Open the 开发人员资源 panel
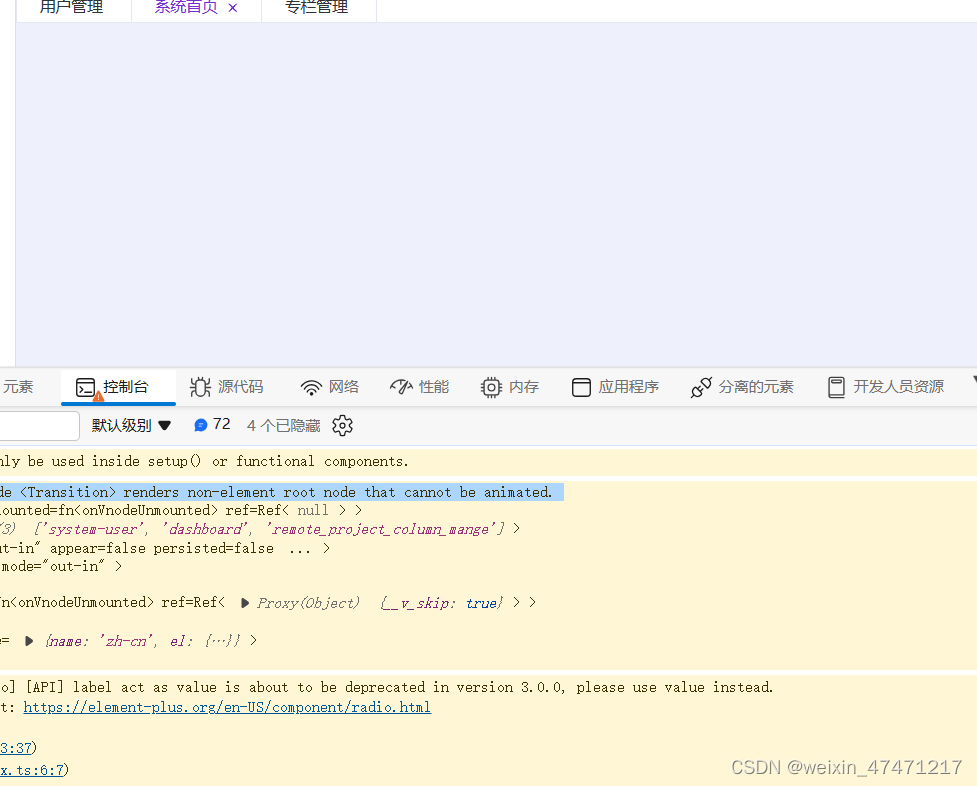This screenshot has height=786, width=977. pyautogui.click(x=886, y=387)
